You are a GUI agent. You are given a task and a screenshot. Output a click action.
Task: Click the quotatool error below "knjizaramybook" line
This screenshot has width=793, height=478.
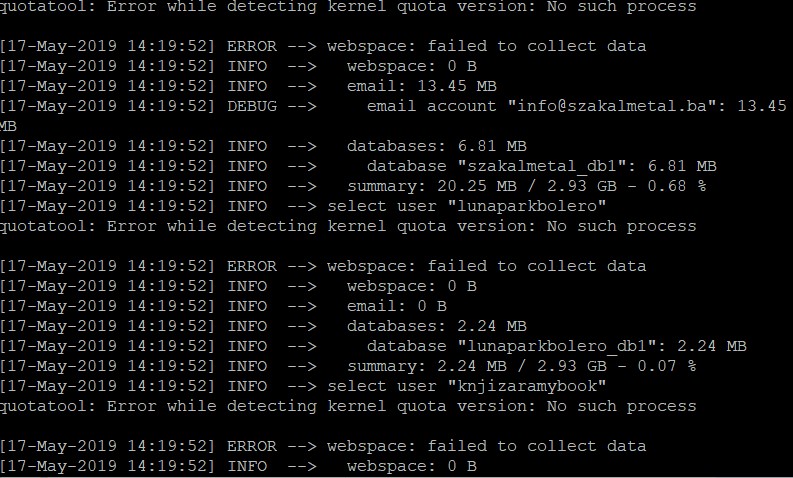coord(347,406)
